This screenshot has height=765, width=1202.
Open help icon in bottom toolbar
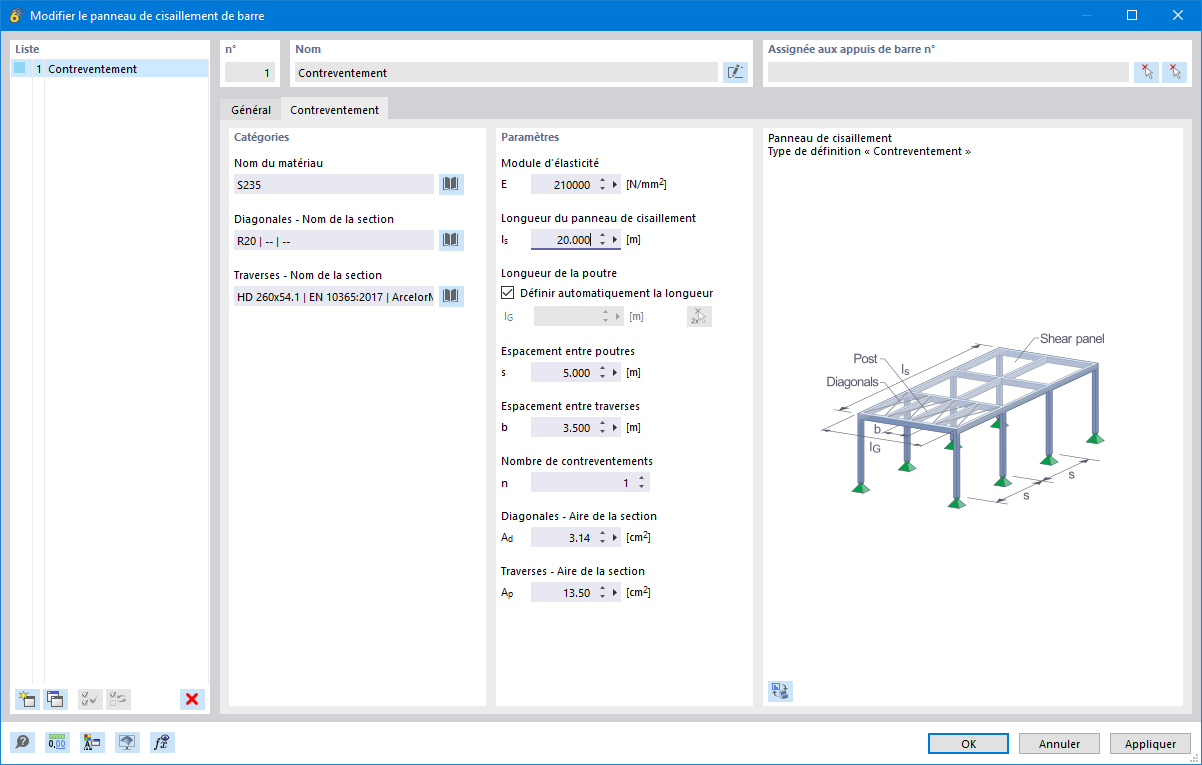[21, 742]
